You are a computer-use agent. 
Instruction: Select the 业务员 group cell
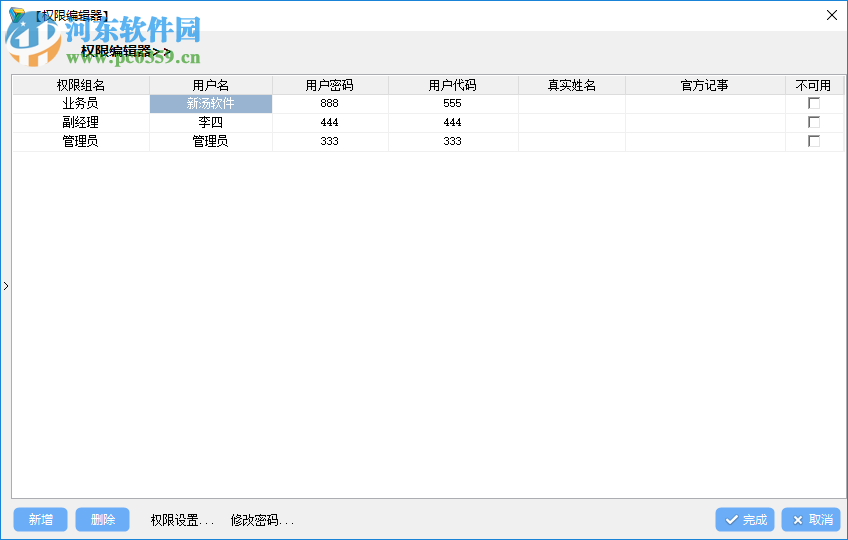[81, 103]
